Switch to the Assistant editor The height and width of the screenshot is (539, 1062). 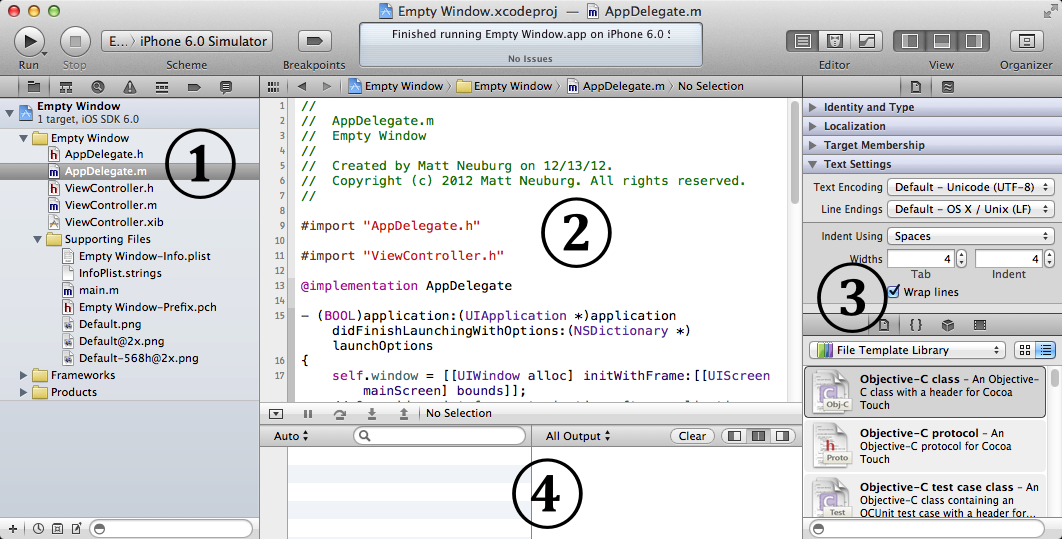(835, 41)
